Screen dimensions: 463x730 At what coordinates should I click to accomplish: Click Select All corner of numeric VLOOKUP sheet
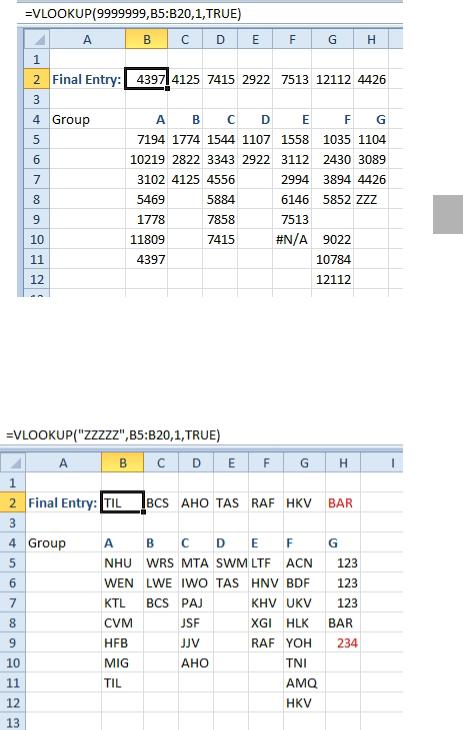click(37, 40)
